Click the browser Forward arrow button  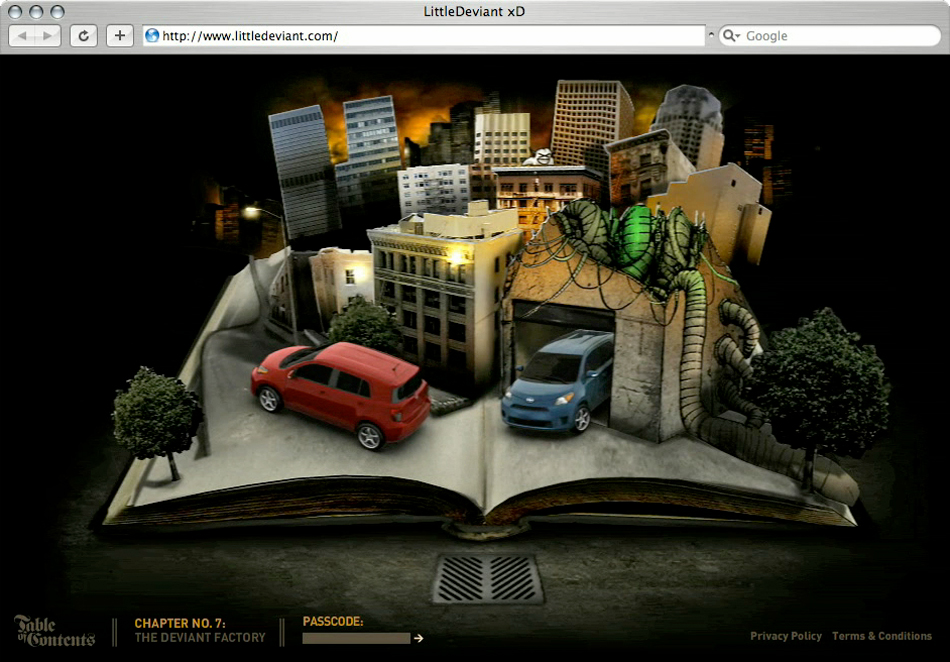click(48, 36)
